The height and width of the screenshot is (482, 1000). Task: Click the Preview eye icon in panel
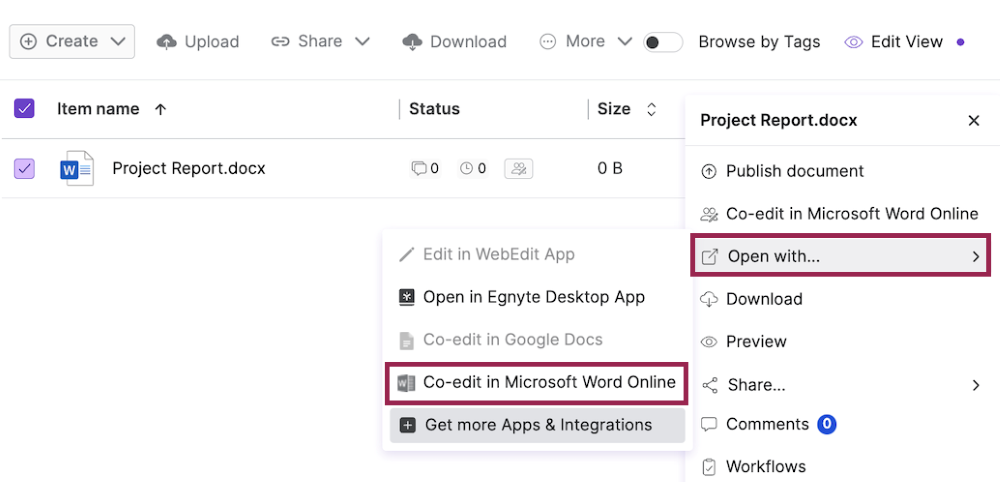[x=709, y=342]
